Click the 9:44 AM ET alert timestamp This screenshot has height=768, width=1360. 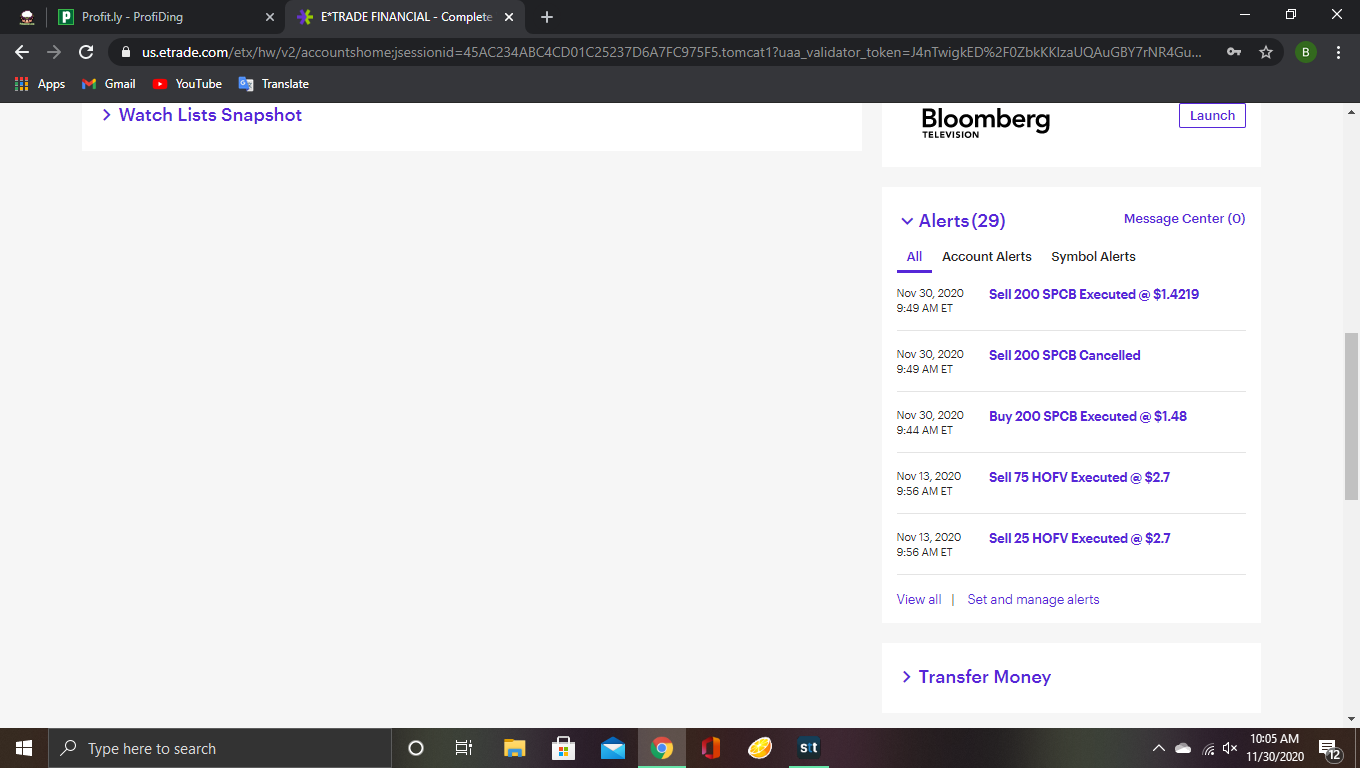925,430
